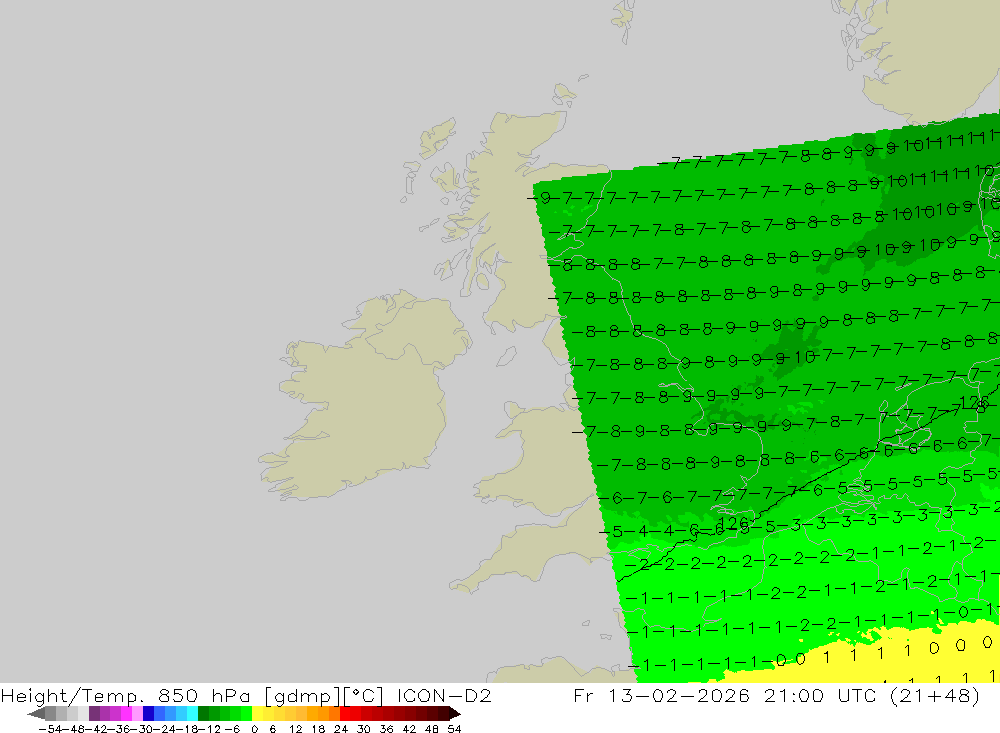Click the cyan legend swatch
This screenshot has width=1000, height=733.
[x=192, y=713]
